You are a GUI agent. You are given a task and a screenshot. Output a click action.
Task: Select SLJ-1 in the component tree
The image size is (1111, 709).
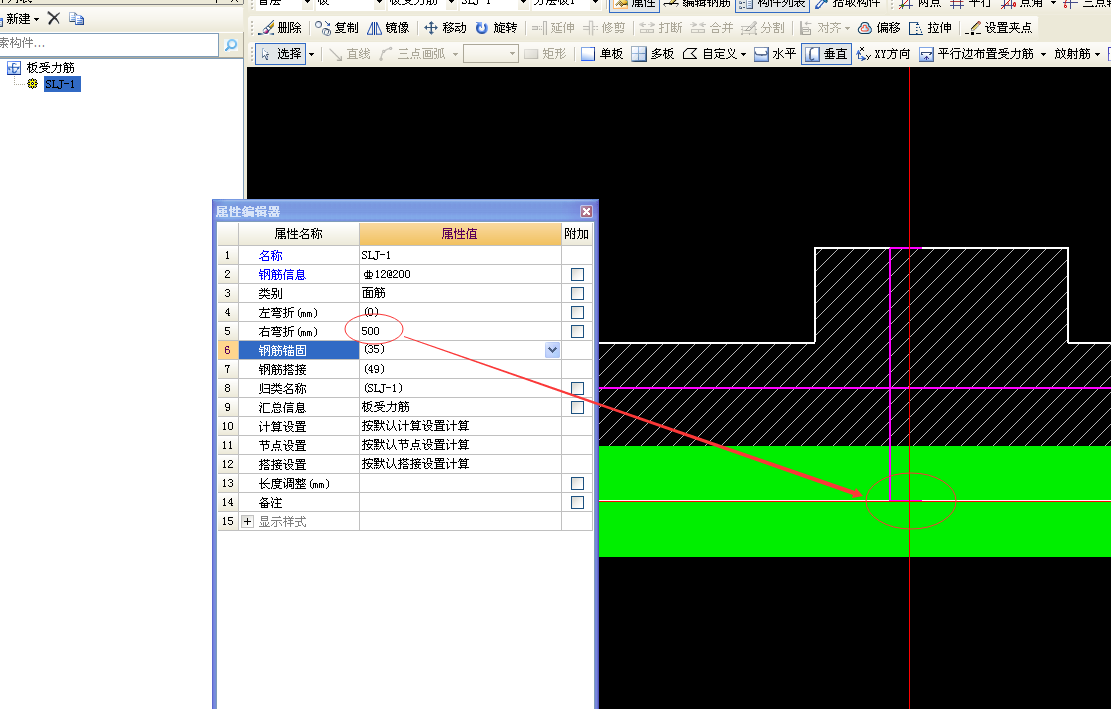tap(62, 84)
